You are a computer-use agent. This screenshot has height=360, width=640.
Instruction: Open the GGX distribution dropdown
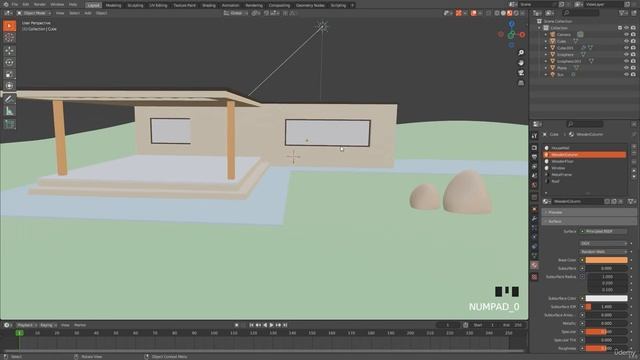(604, 243)
